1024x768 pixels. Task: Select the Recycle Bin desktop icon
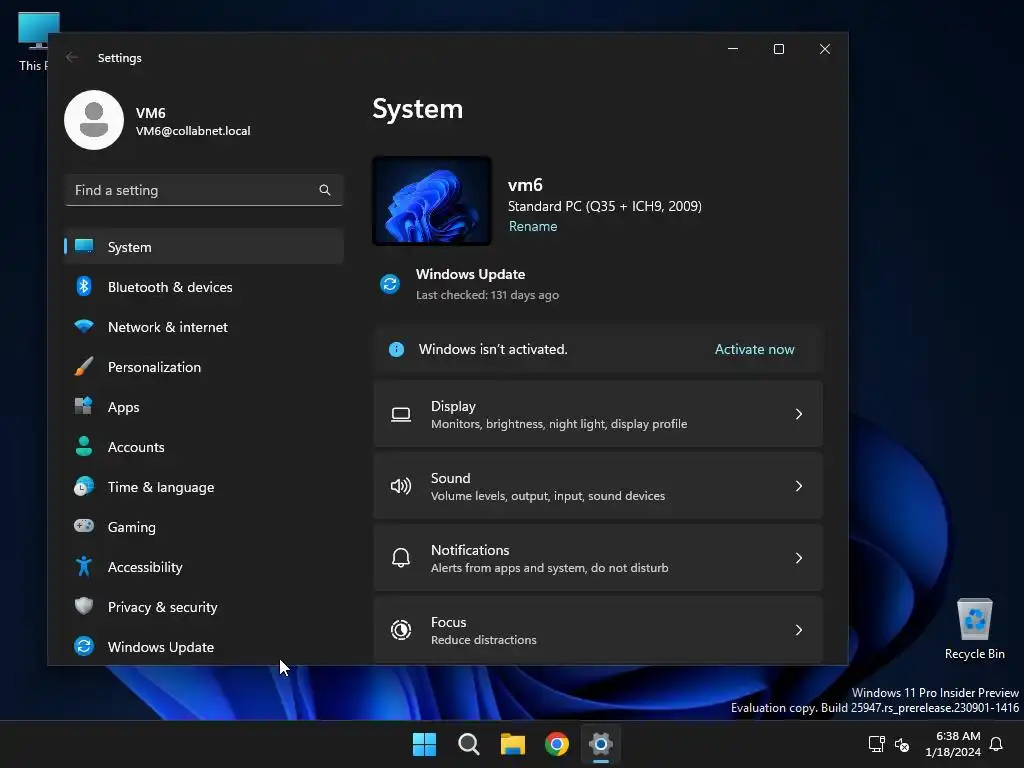(975, 630)
